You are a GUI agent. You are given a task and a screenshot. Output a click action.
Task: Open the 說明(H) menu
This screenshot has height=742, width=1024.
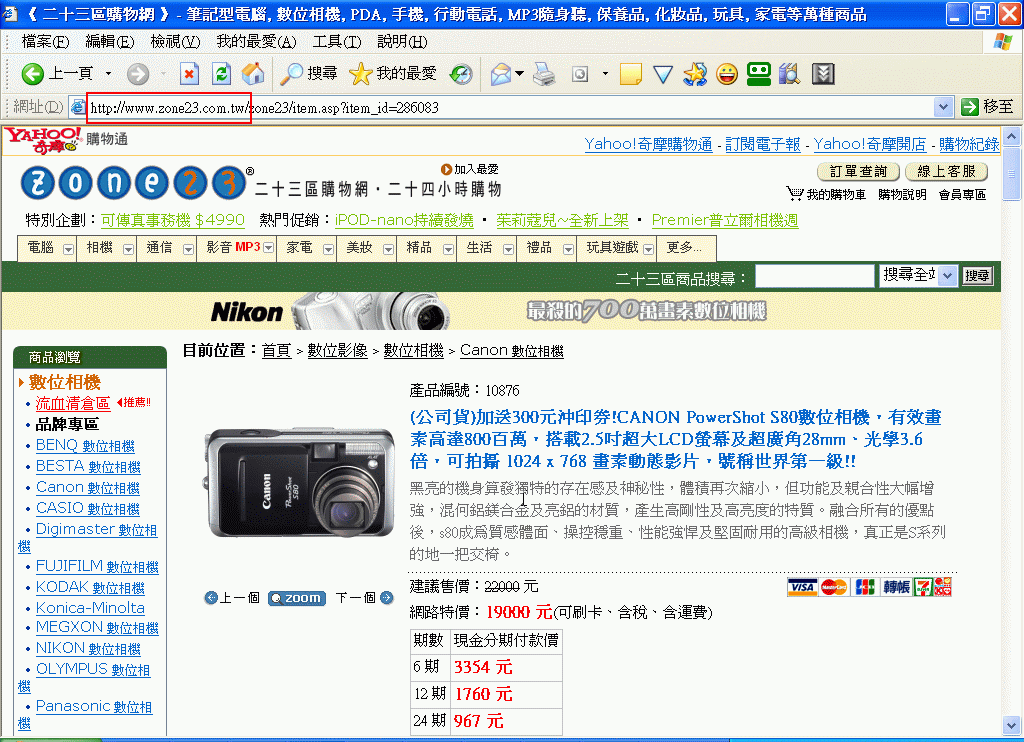402,42
